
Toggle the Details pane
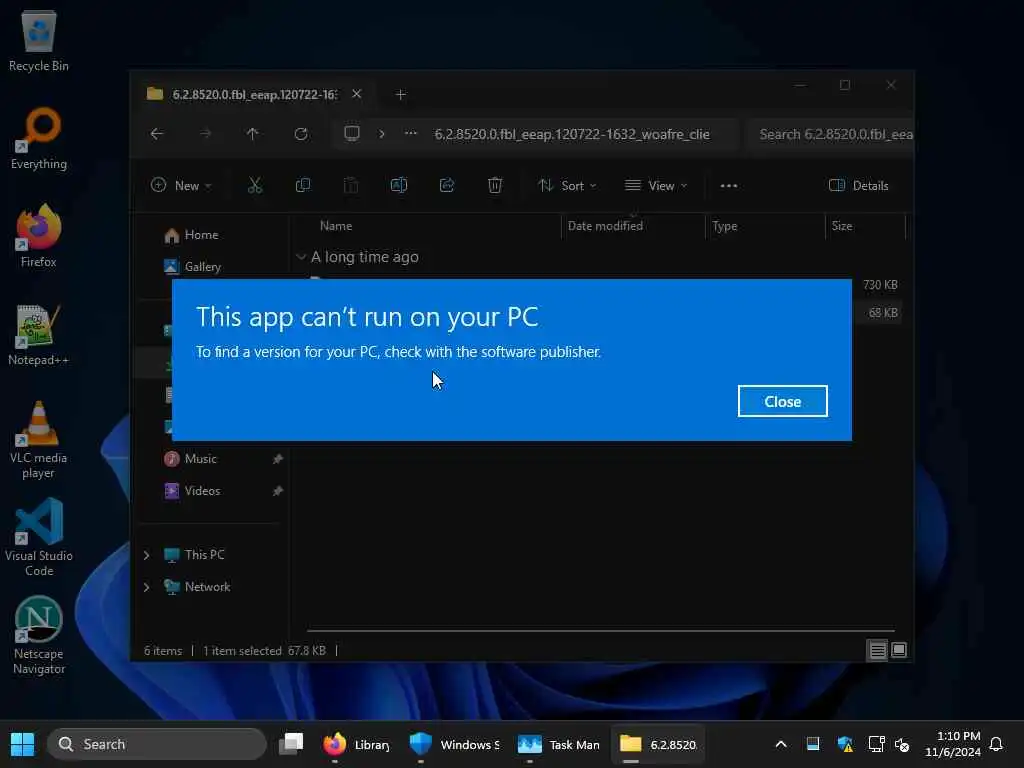pos(859,185)
